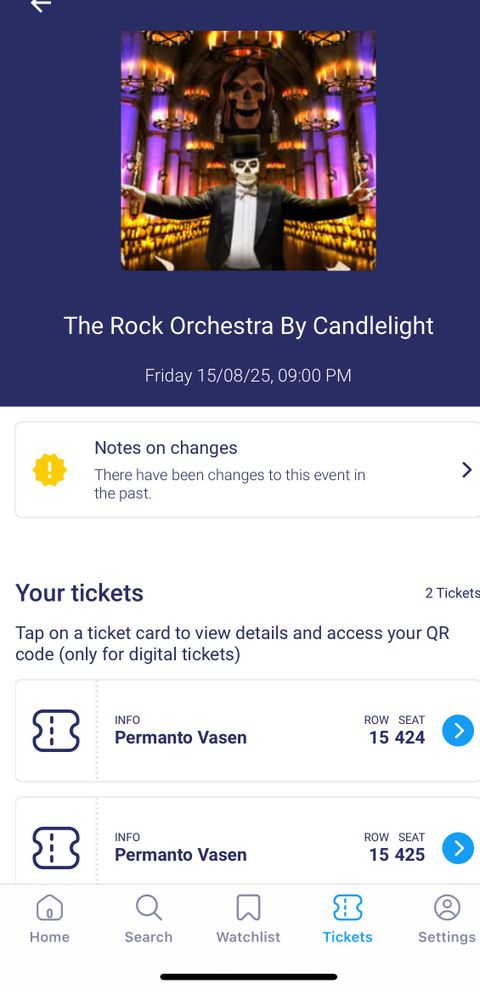
Task: Tap the Search magnifier icon
Action: click(148, 907)
